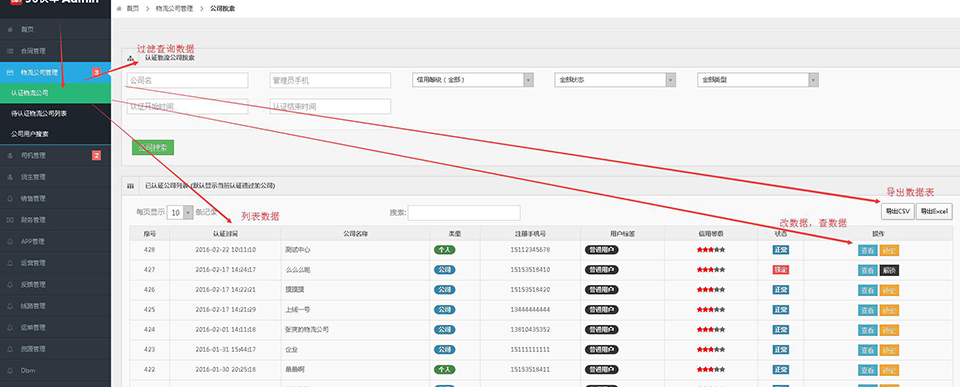Viewport: 960px width, 387px height.
Task: Click the black 解锁 button in row 427
Action: point(889,270)
